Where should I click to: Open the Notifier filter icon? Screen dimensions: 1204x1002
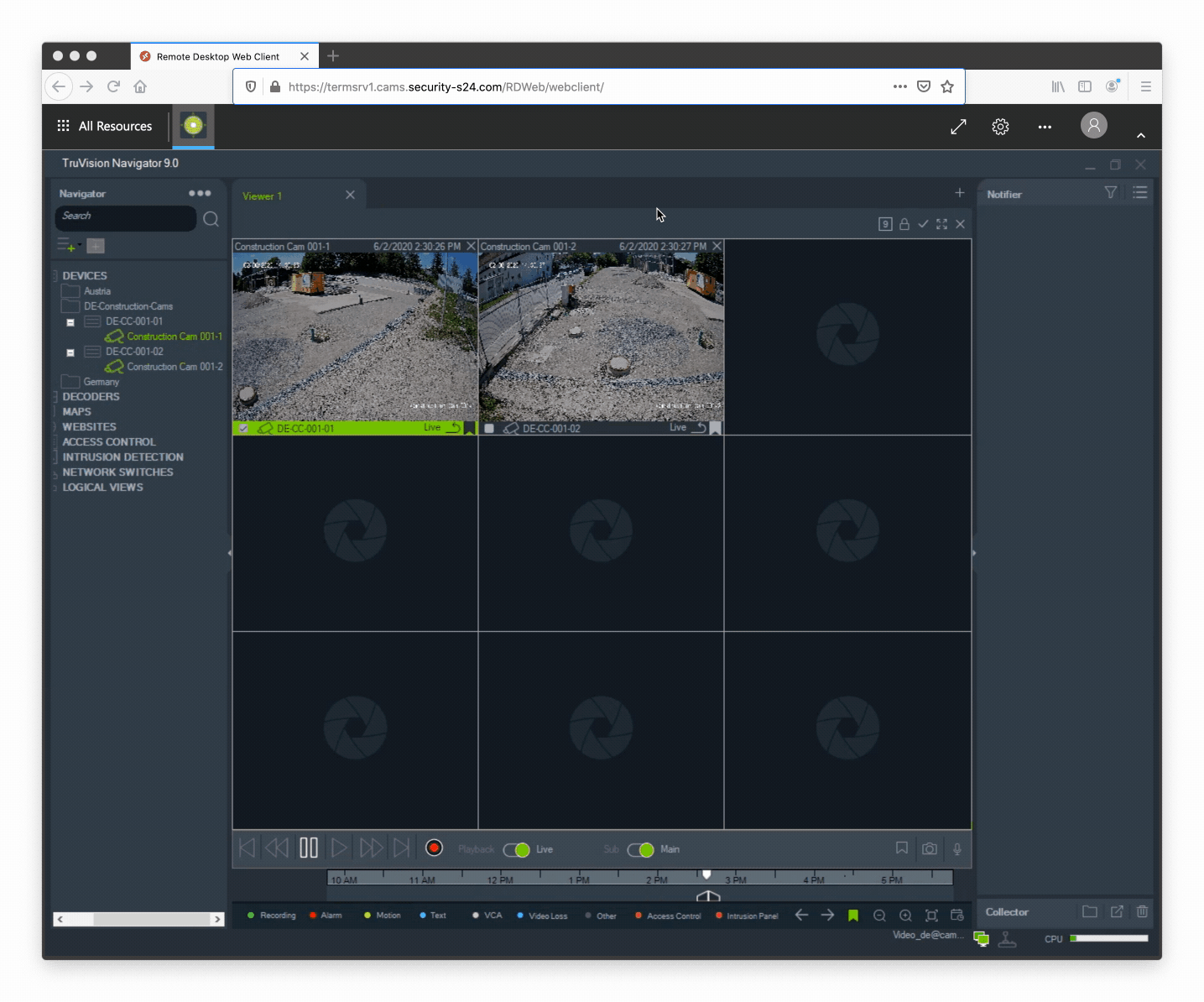pos(1110,192)
